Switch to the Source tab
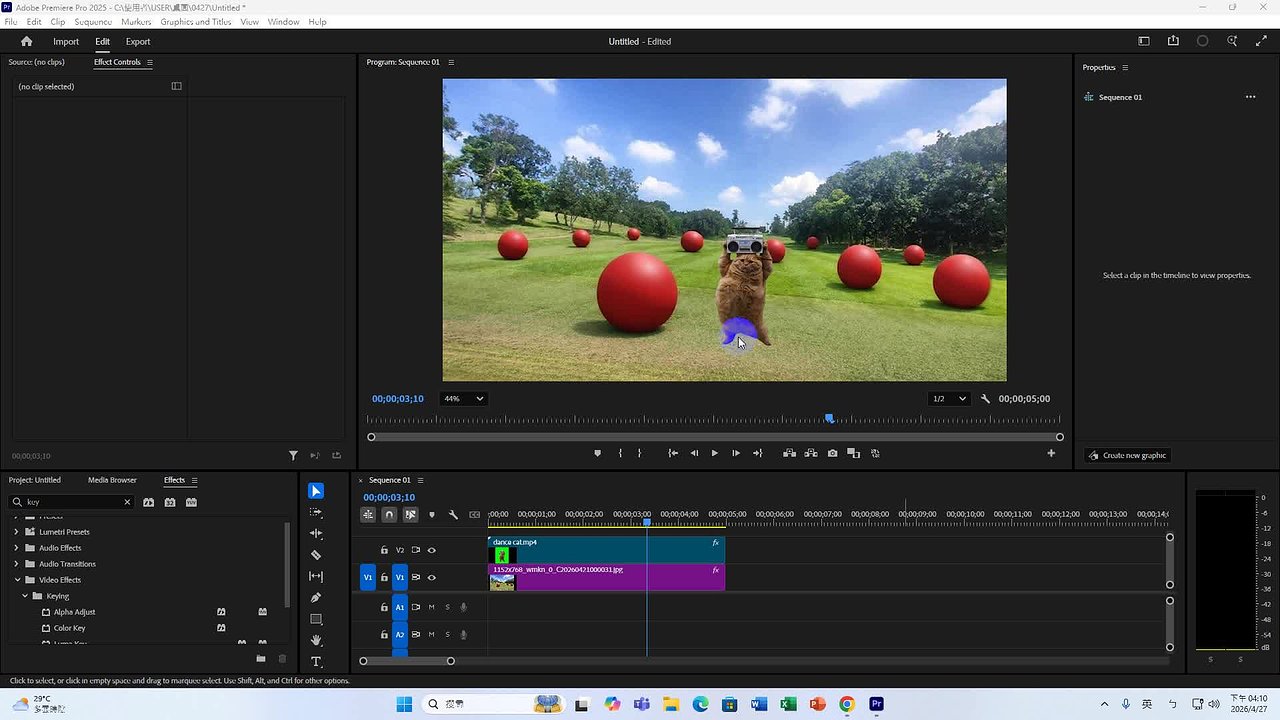The image size is (1280, 720). (x=36, y=62)
